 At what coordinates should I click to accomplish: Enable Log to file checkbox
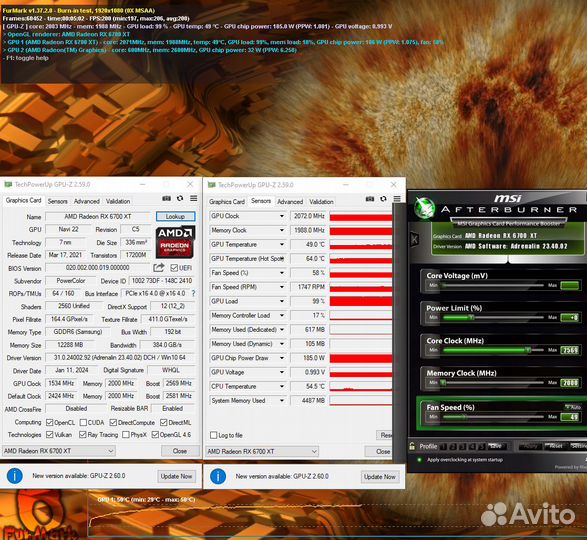tap(213, 435)
